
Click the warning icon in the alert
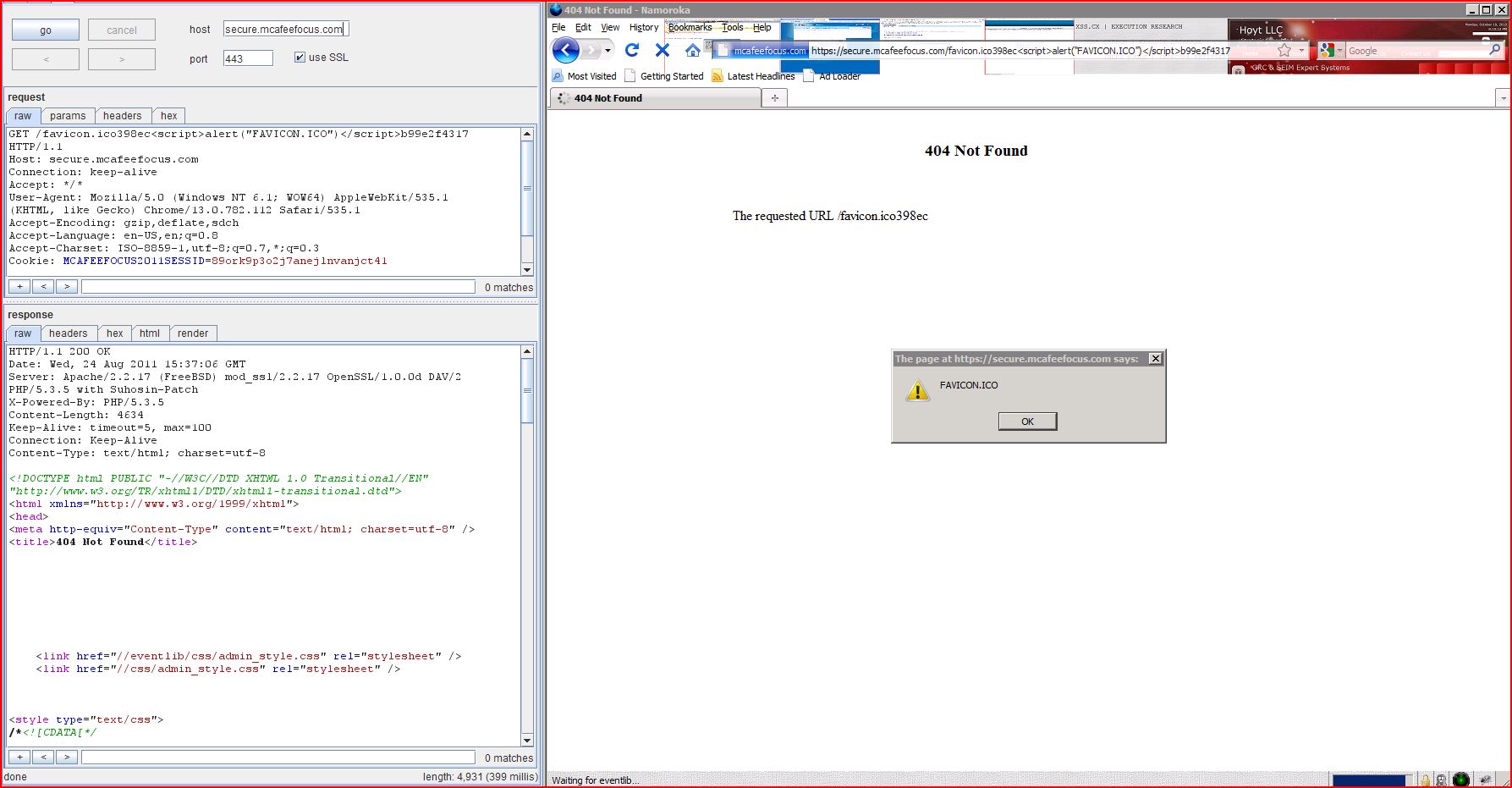pyautogui.click(x=918, y=390)
